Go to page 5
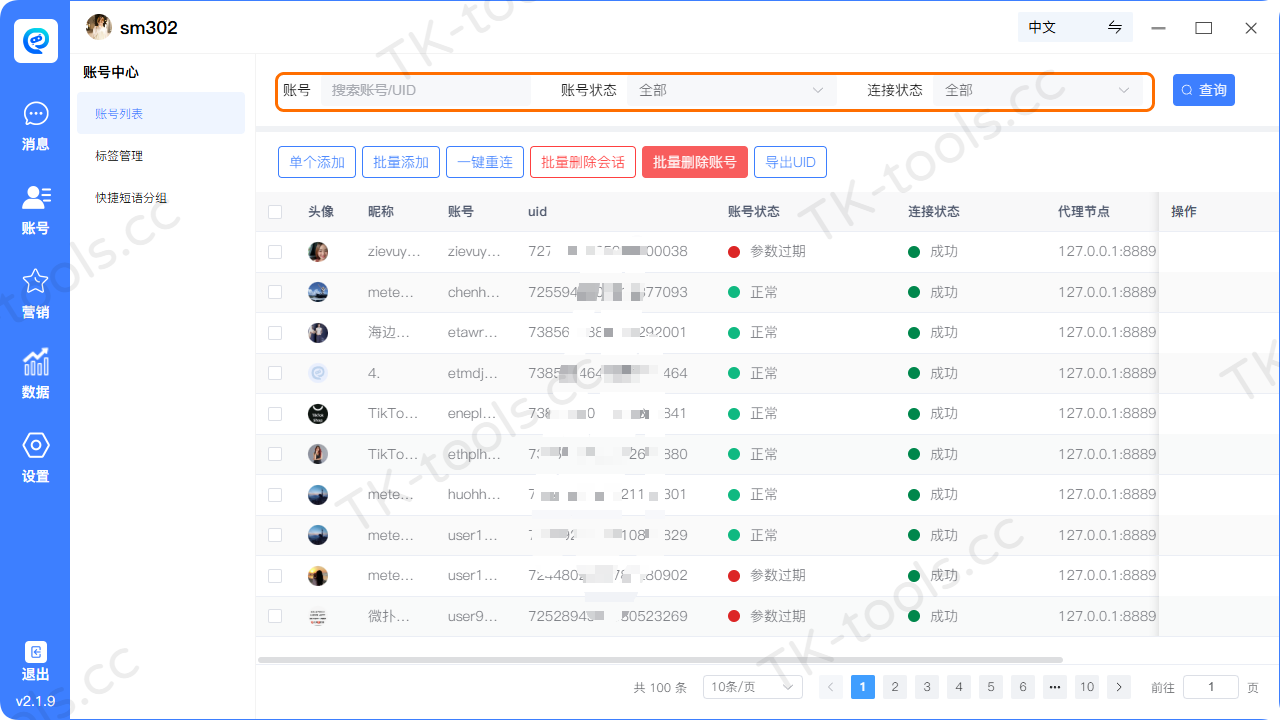Image resolution: width=1280 pixels, height=720 pixels. tap(991, 687)
